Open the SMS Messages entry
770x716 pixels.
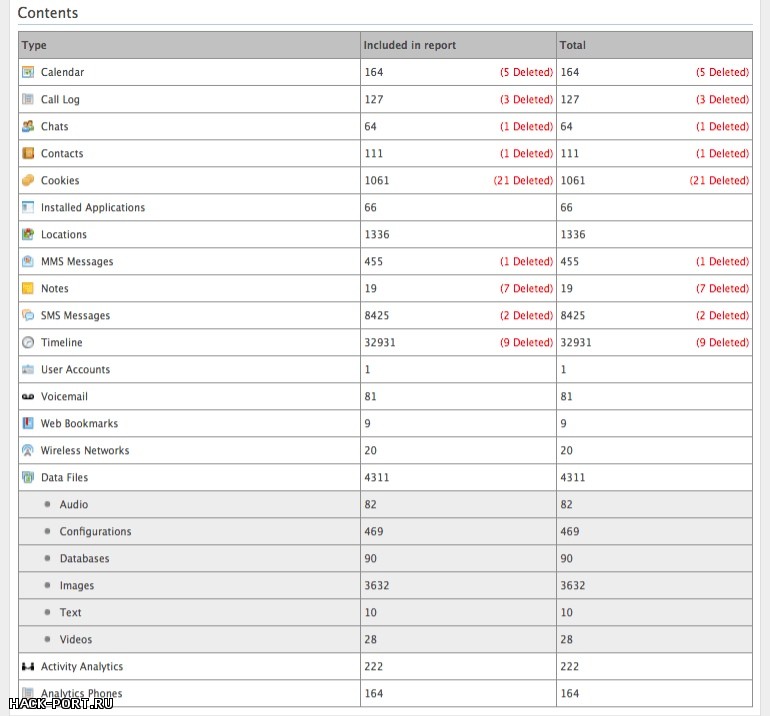click(x=75, y=315)
